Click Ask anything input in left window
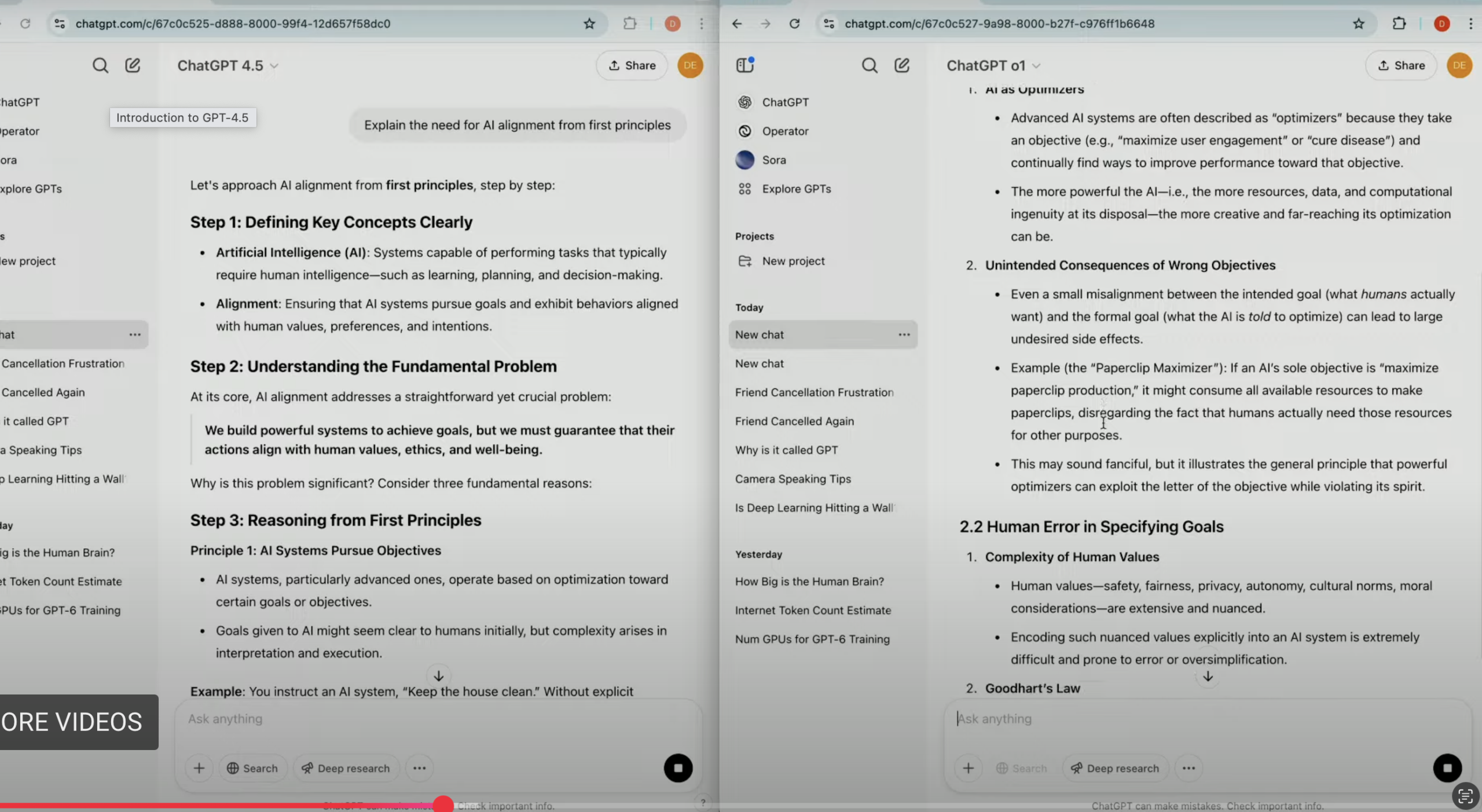Viewport: 1482px width, 812px height. (x=438, y=719)
